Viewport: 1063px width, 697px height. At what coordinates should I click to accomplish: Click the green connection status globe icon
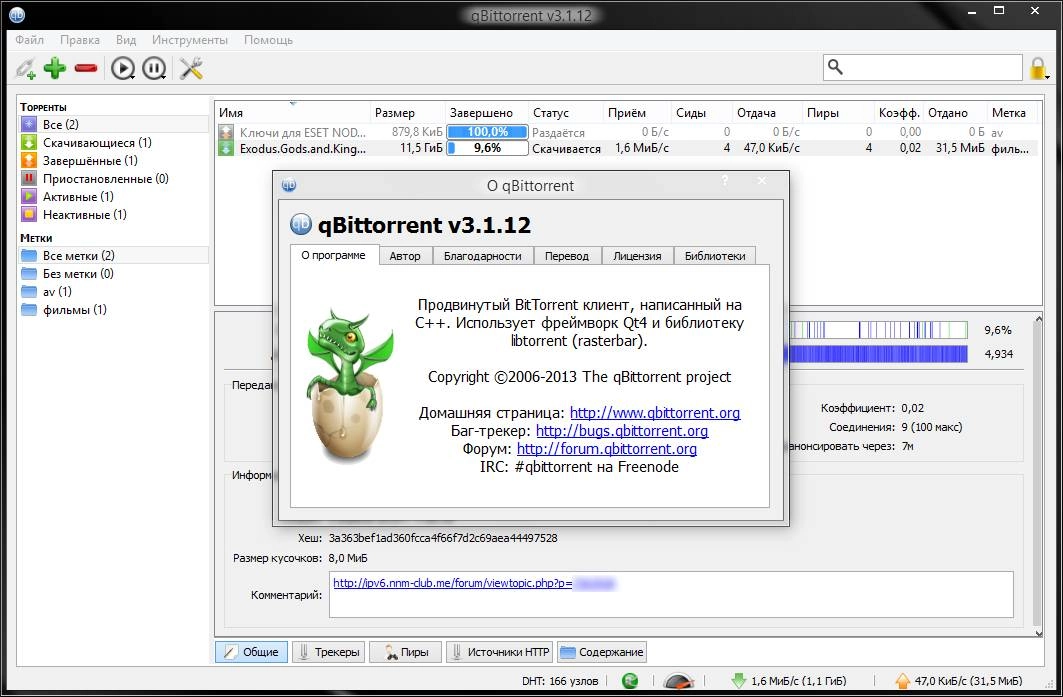[630, 681]
